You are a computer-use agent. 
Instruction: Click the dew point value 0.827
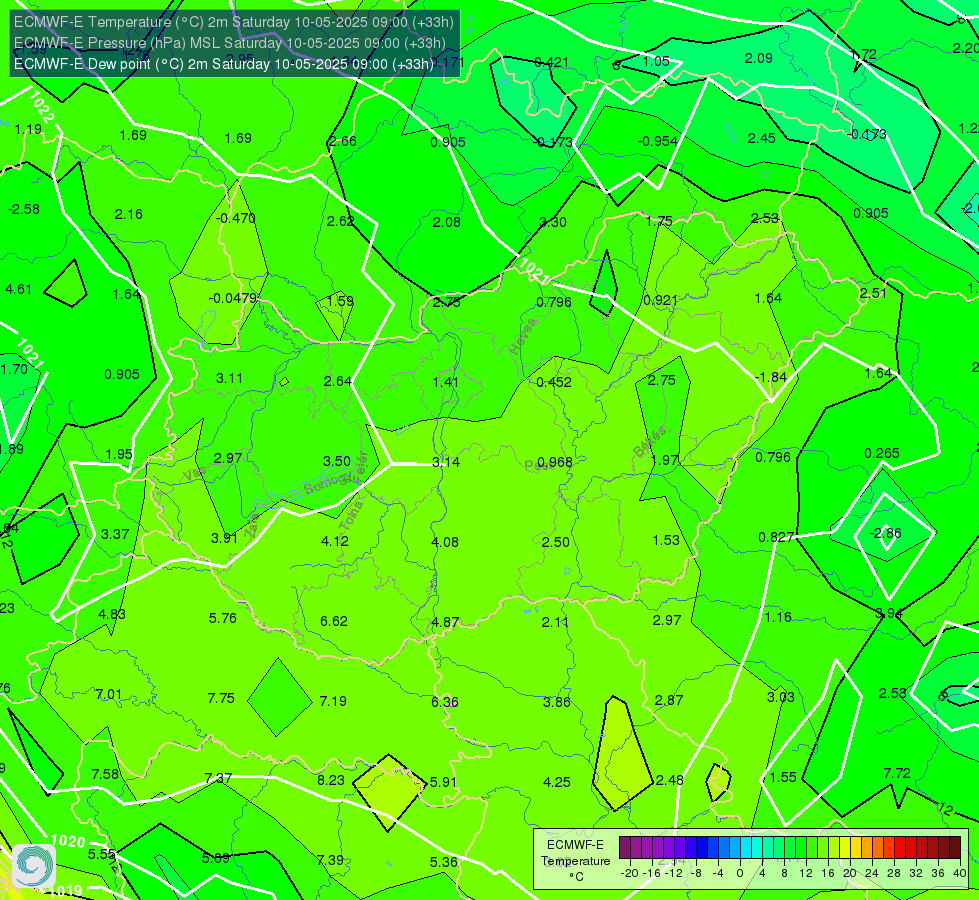coord(776,537)
